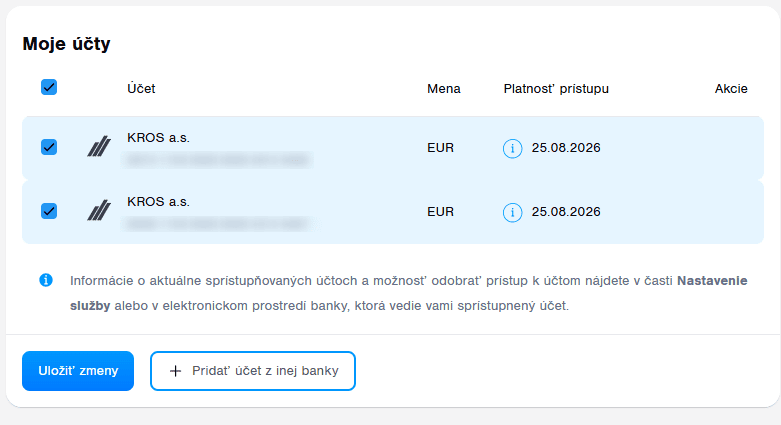Open the Nastavenie služby link
This screenshot has width=781, height=425.
point(712,281)
